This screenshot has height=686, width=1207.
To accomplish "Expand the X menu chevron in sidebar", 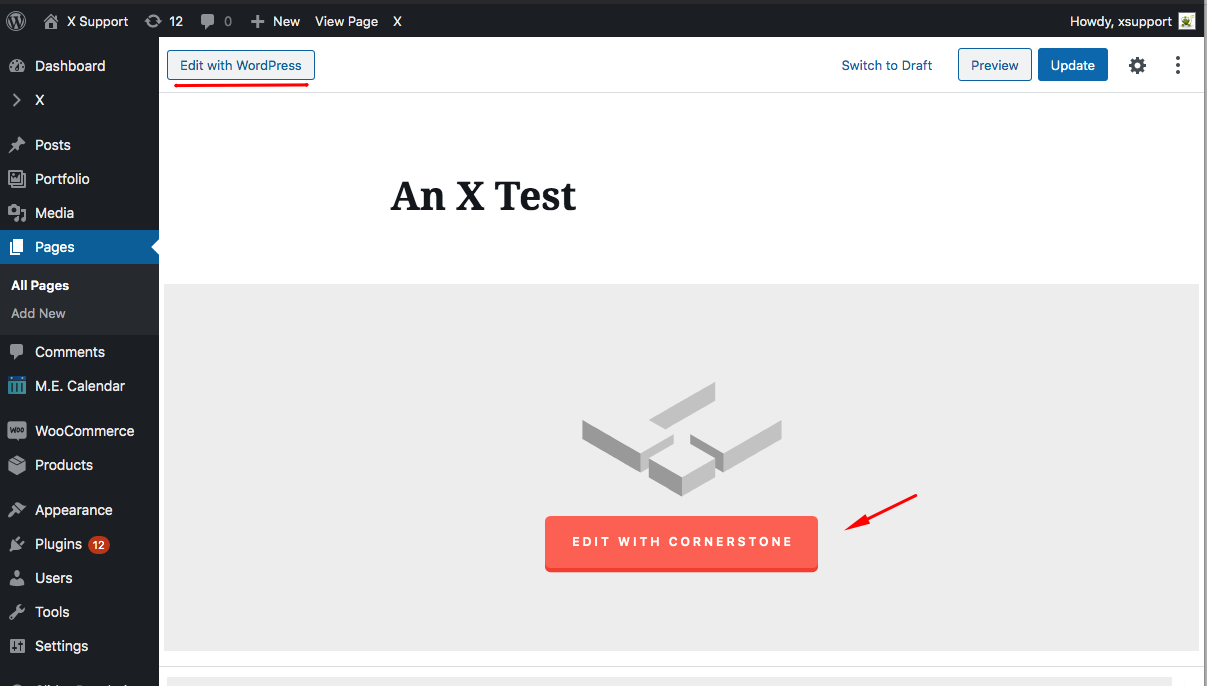I will (16, 100).
